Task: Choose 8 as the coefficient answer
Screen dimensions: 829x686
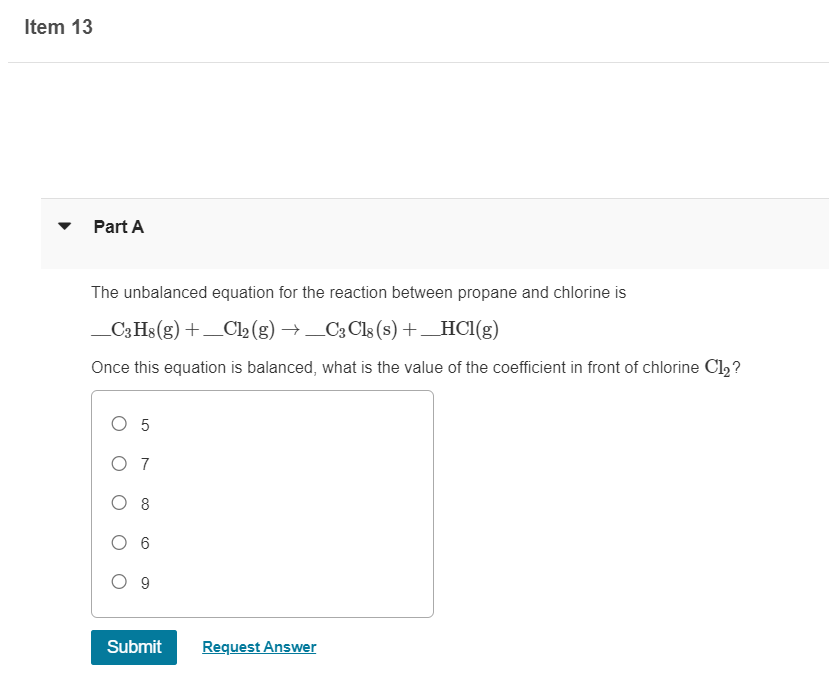Action: tap(119, 502)
